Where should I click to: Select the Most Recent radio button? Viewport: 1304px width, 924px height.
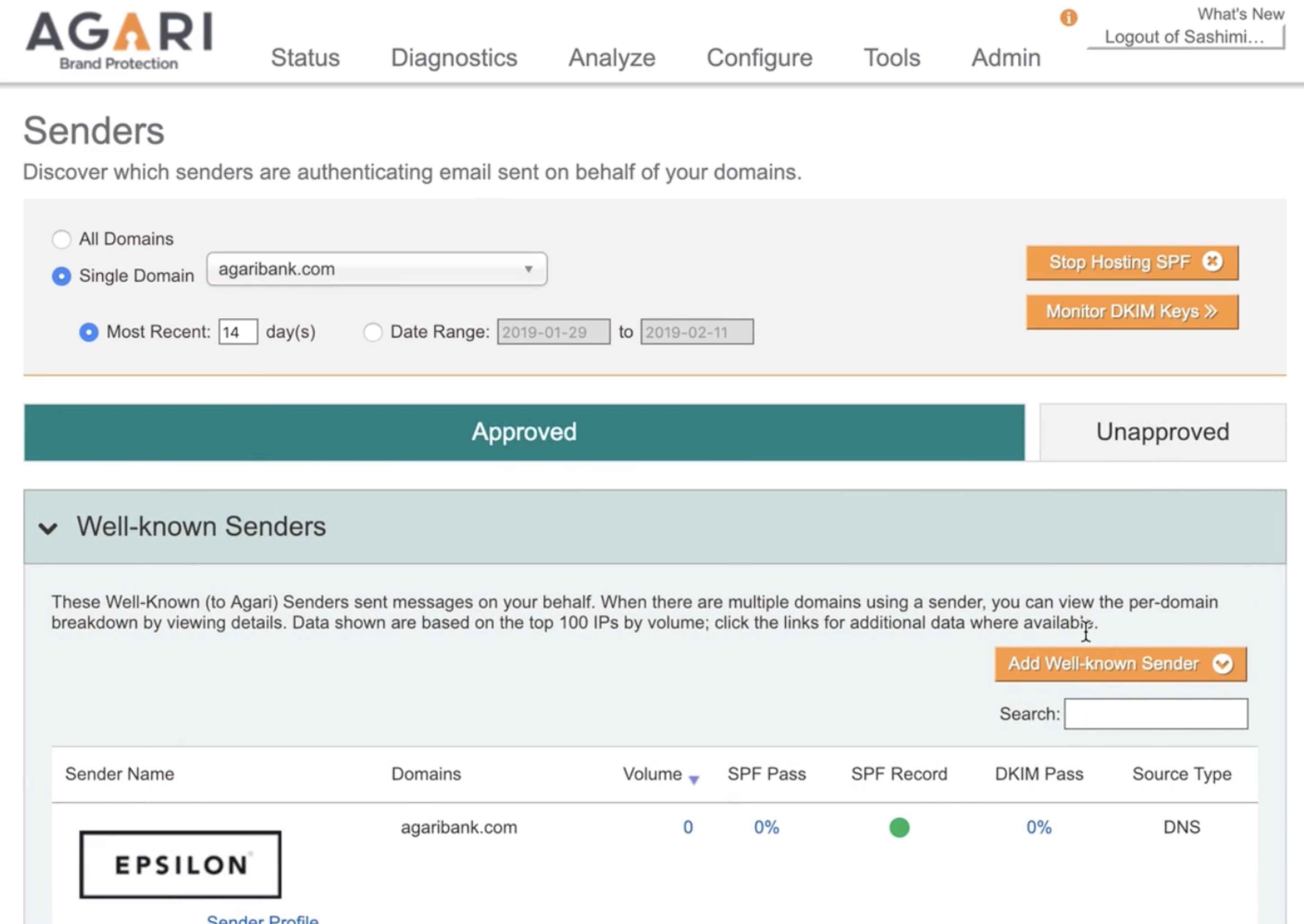(89, 332)
